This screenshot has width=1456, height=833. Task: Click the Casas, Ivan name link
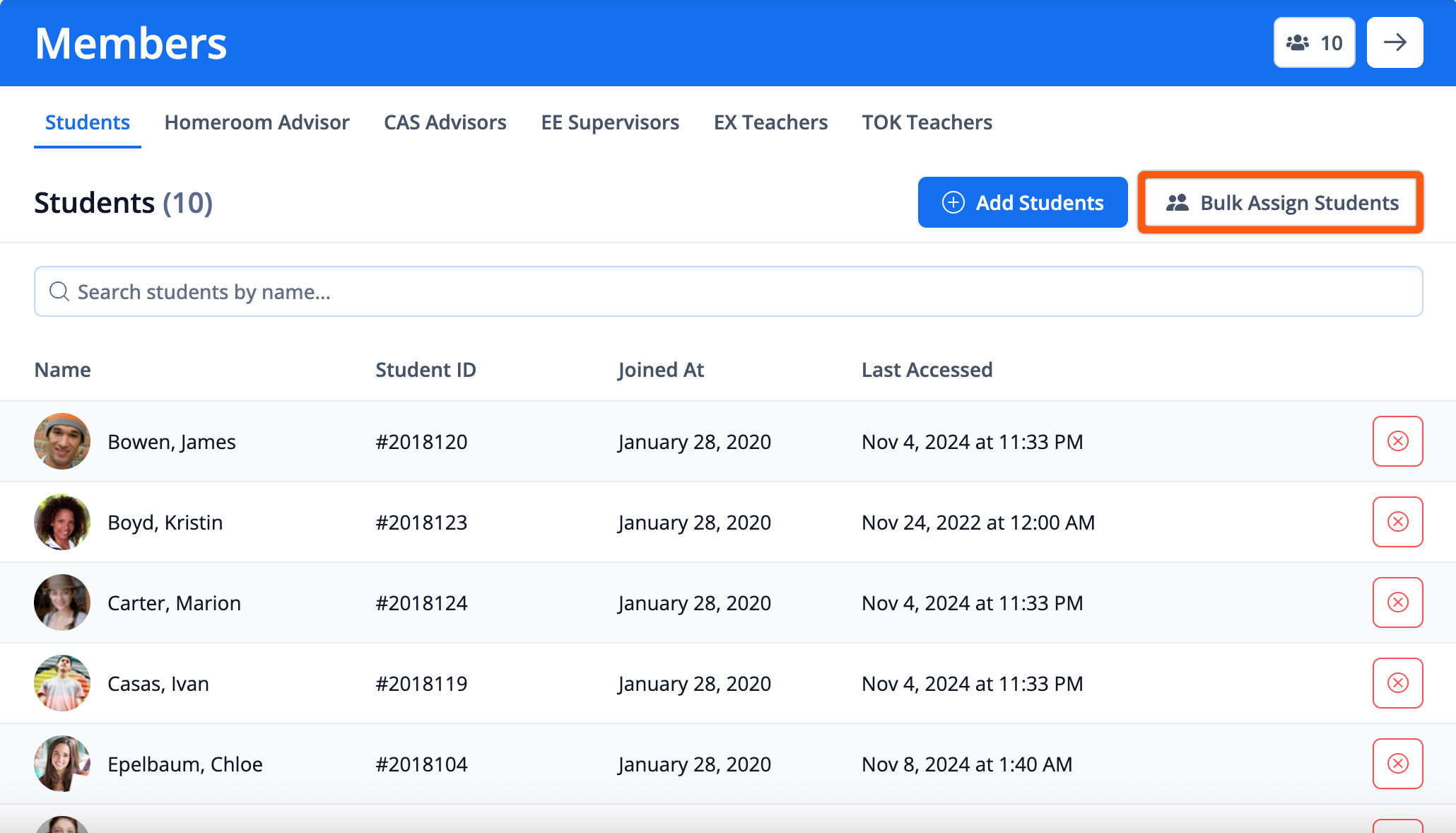pos(158,684)
